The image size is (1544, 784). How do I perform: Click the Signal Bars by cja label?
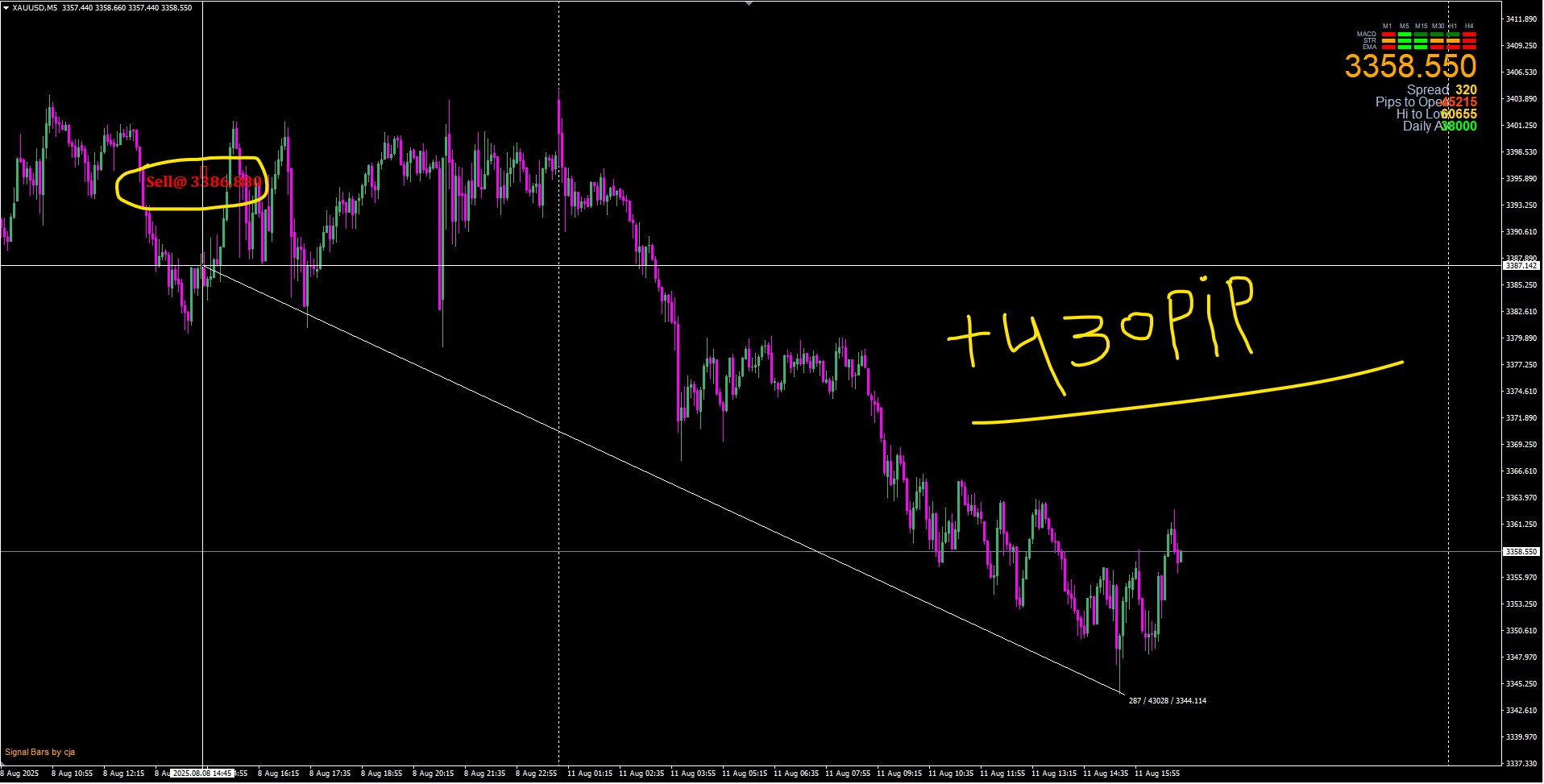point(40,753)
